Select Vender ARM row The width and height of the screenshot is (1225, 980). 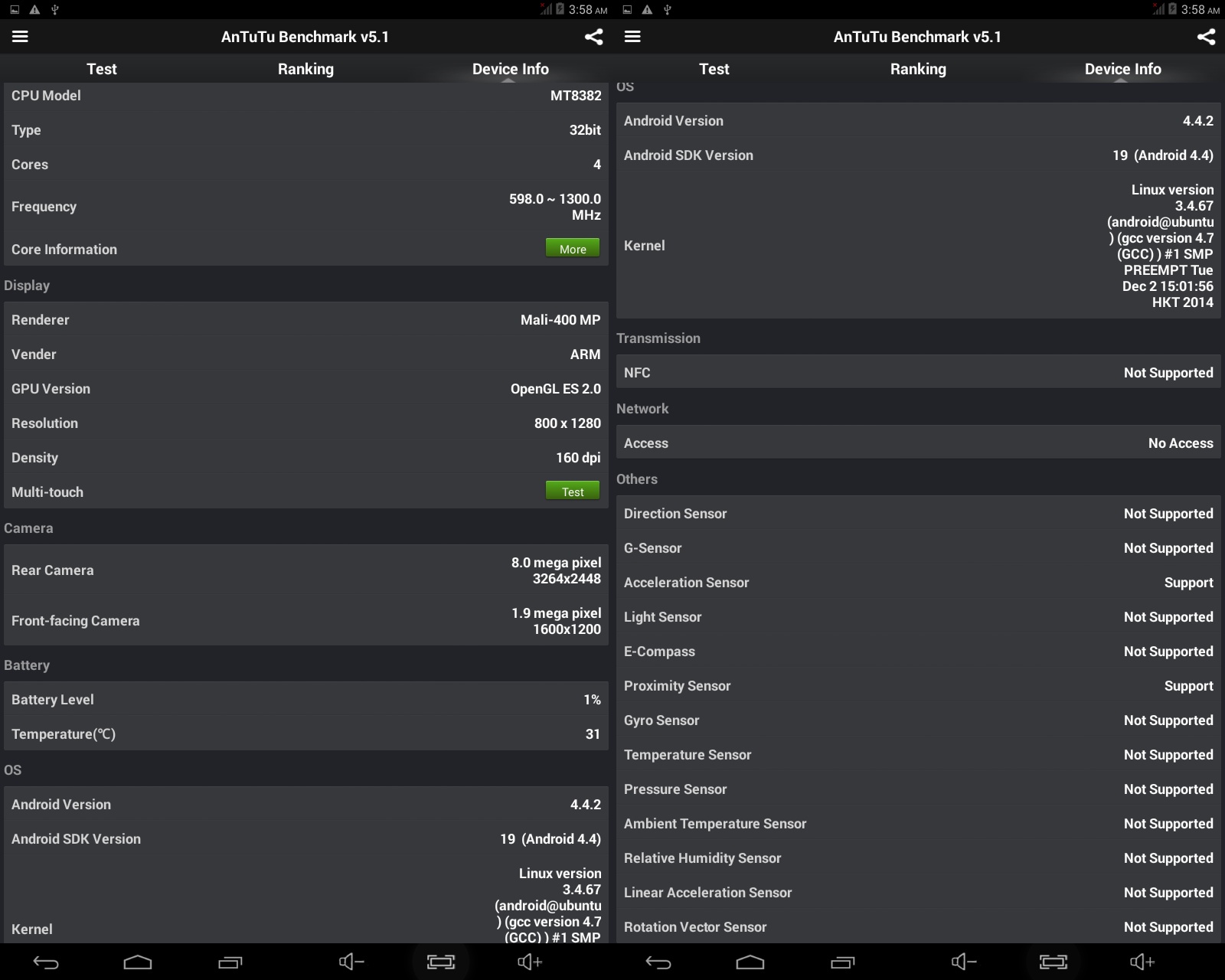pos(306,354)
